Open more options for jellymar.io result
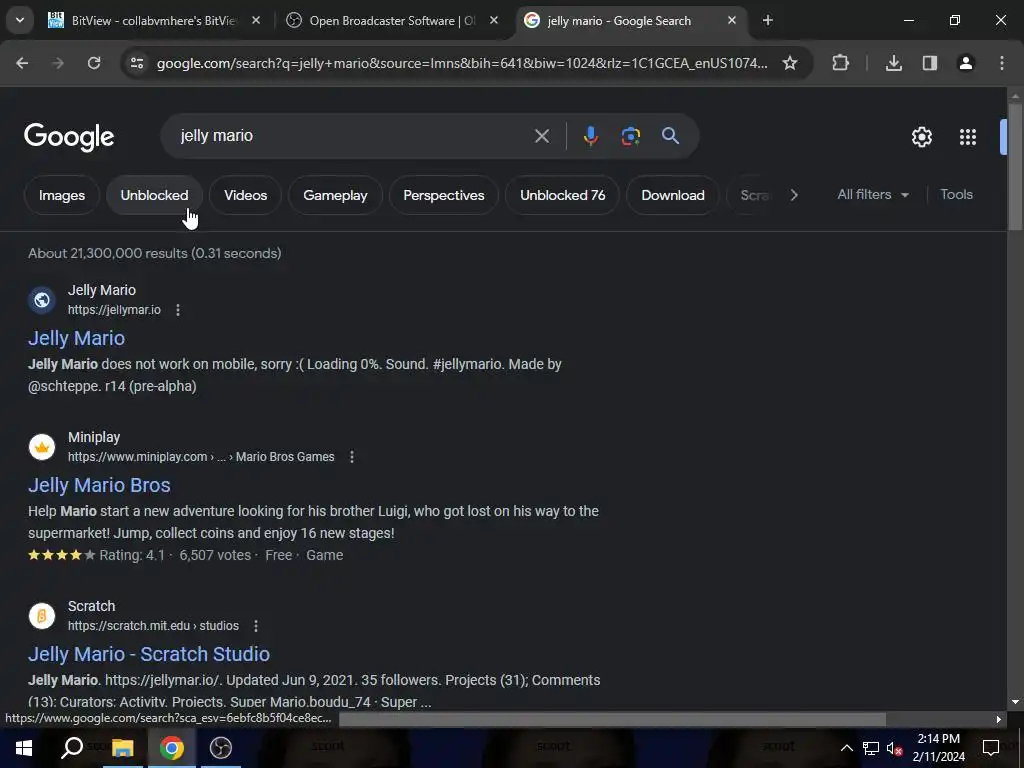Viewport: 1024px width, 768px height. coord(178,310)
